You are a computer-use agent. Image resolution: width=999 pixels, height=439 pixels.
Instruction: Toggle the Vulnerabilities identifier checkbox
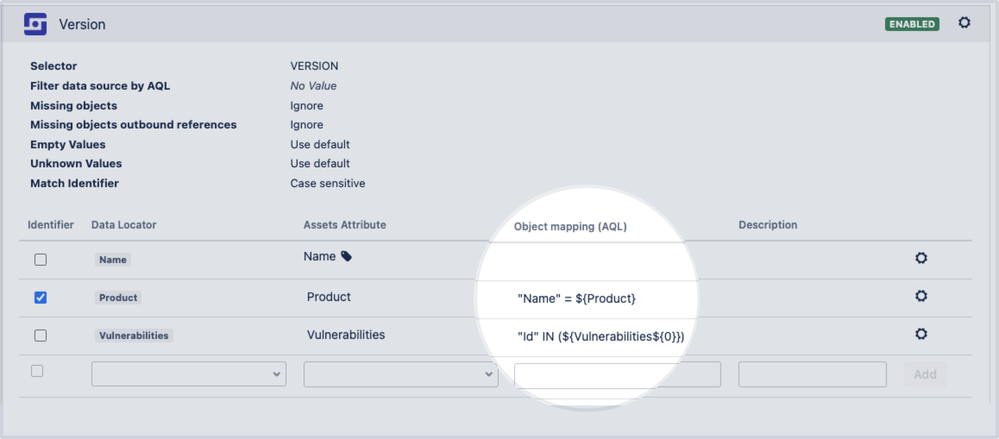click(x=40, y=335)
